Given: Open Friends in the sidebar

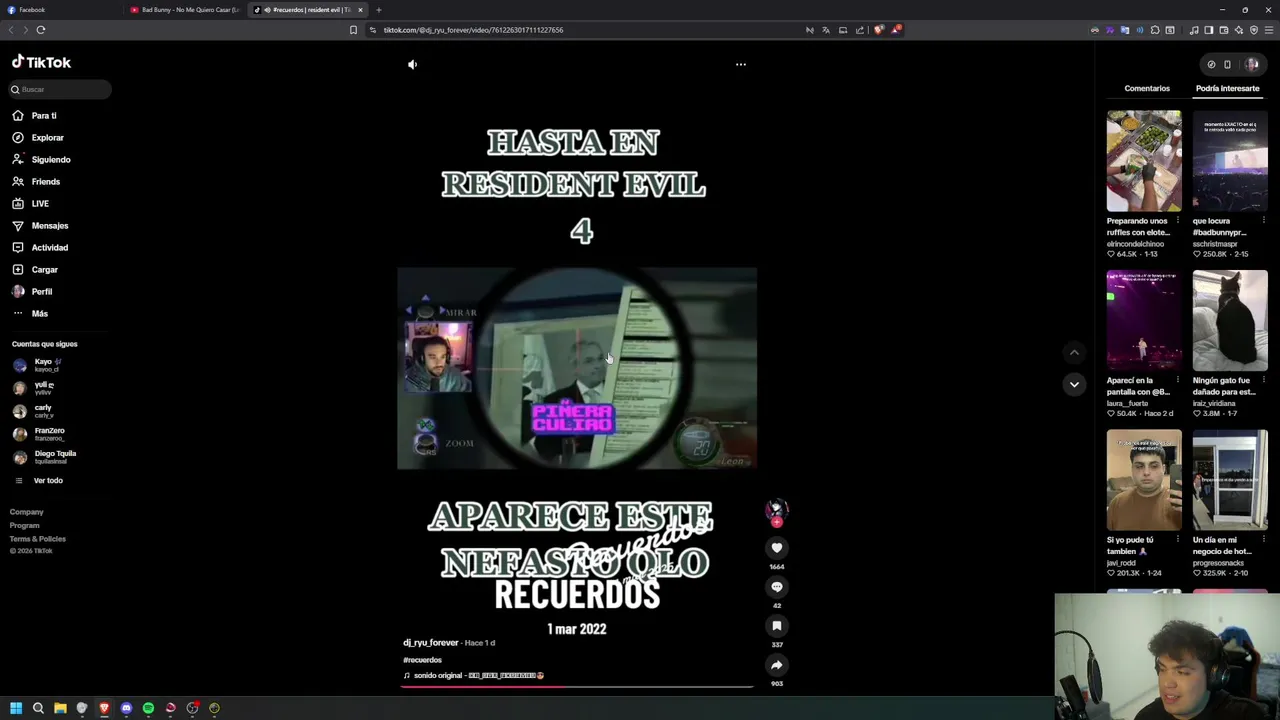Looking at the screenshot, I should click(x=45, y=182).
